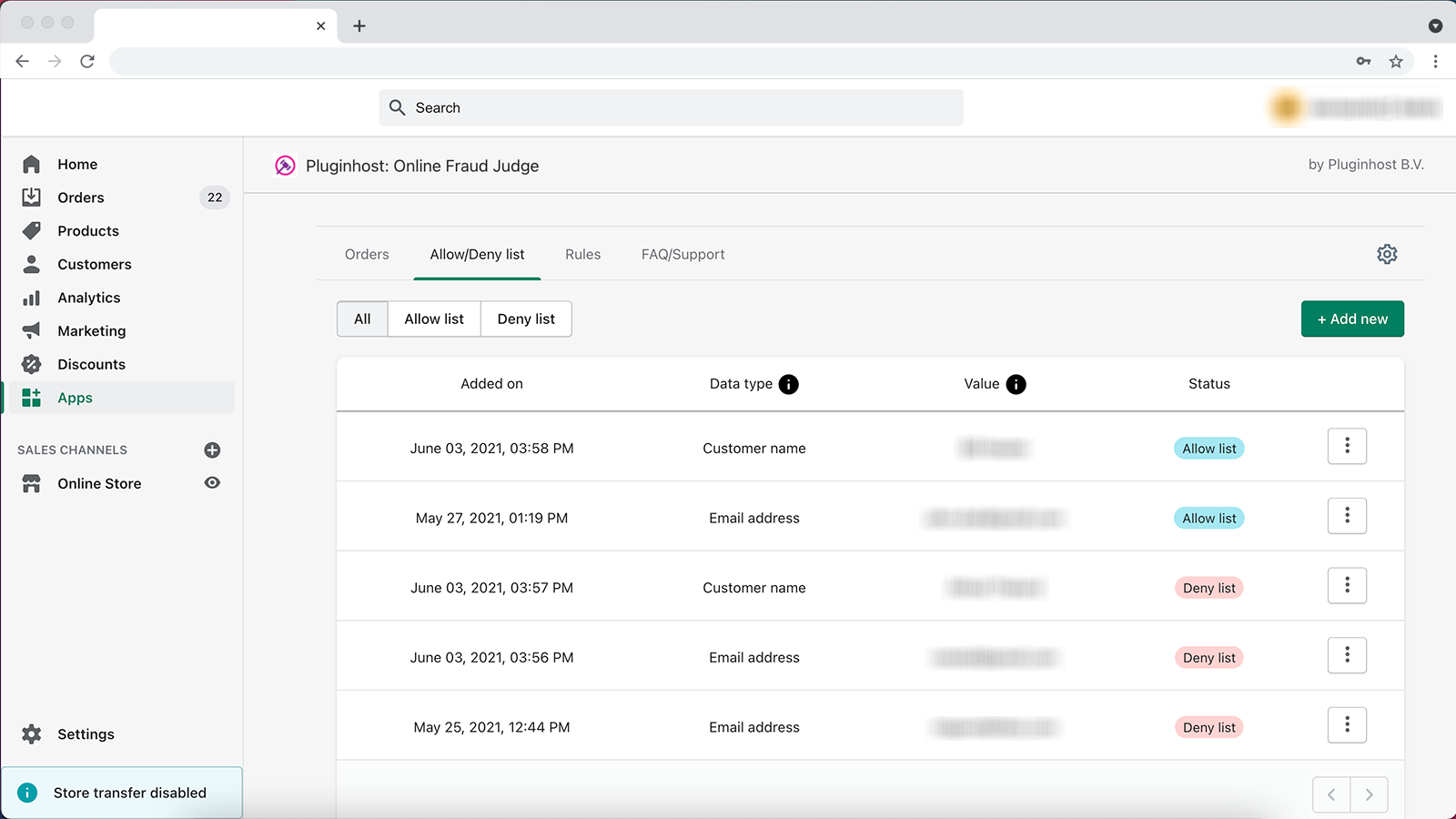Toggle Online Store visibility eye icon
Image resolution: width=1456 pixels, height=819 pixels.
pos(212,483)
